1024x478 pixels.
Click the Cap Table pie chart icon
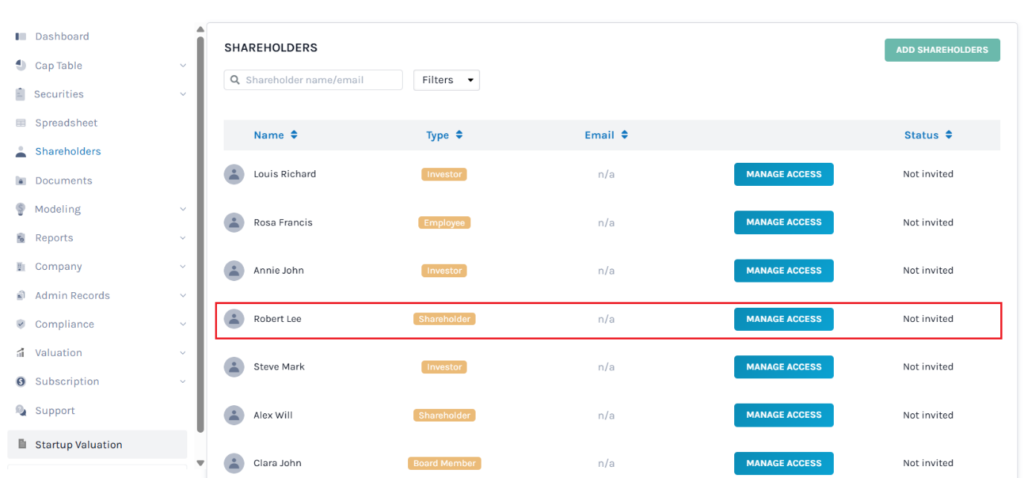21,66
